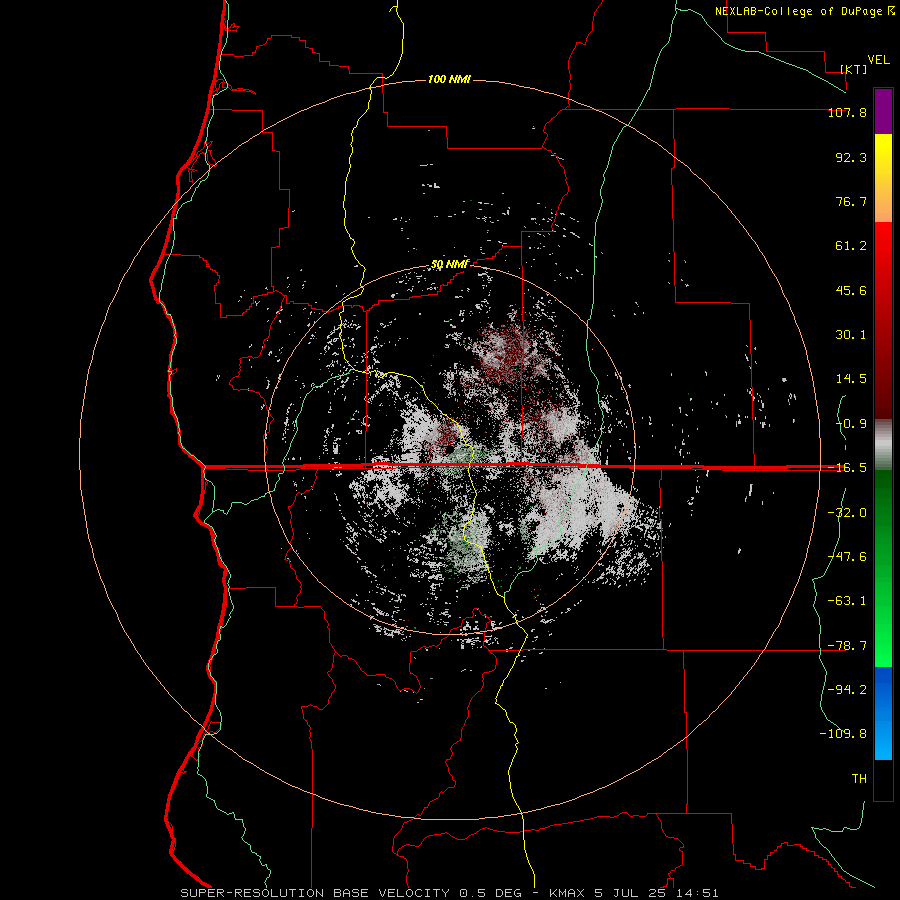
Task: Click the -47.6 legend value
Action: tap(847, 557)
